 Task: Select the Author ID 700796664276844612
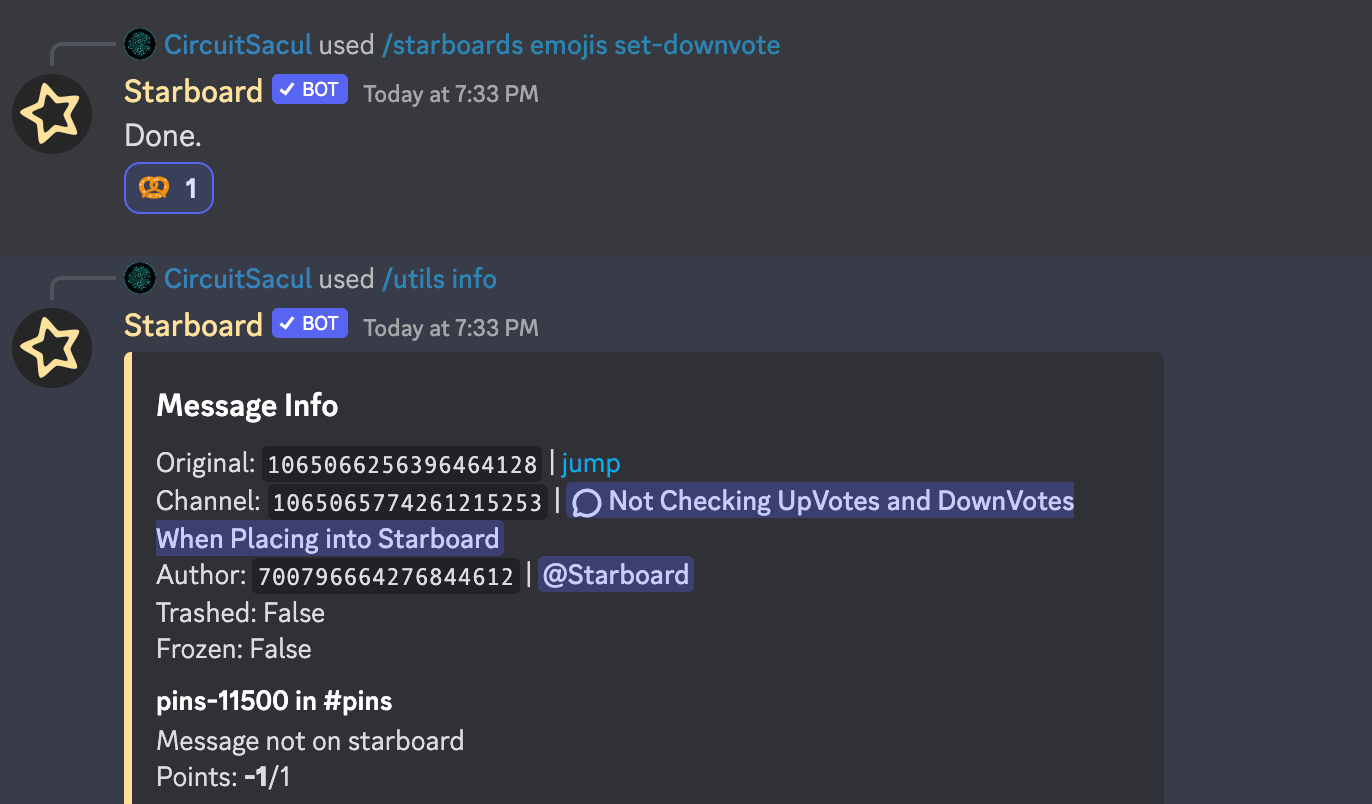tap(386, 576)
